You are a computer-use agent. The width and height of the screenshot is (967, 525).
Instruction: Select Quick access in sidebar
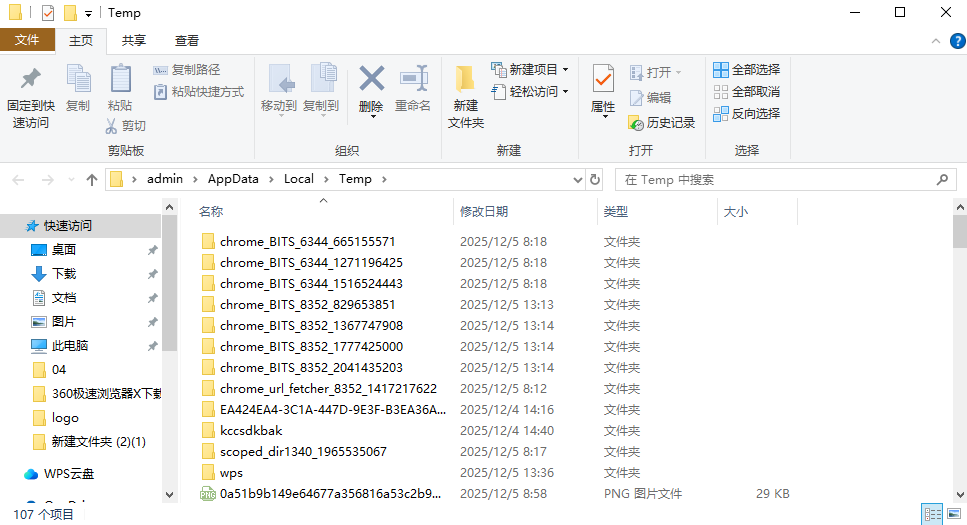(x=81, y=226)
